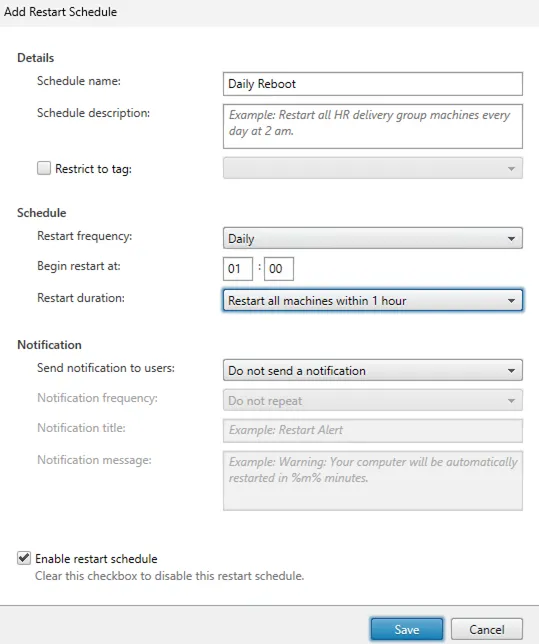Open the disabled Restrict to tag dropdown
539x644 pixels.
373,168
